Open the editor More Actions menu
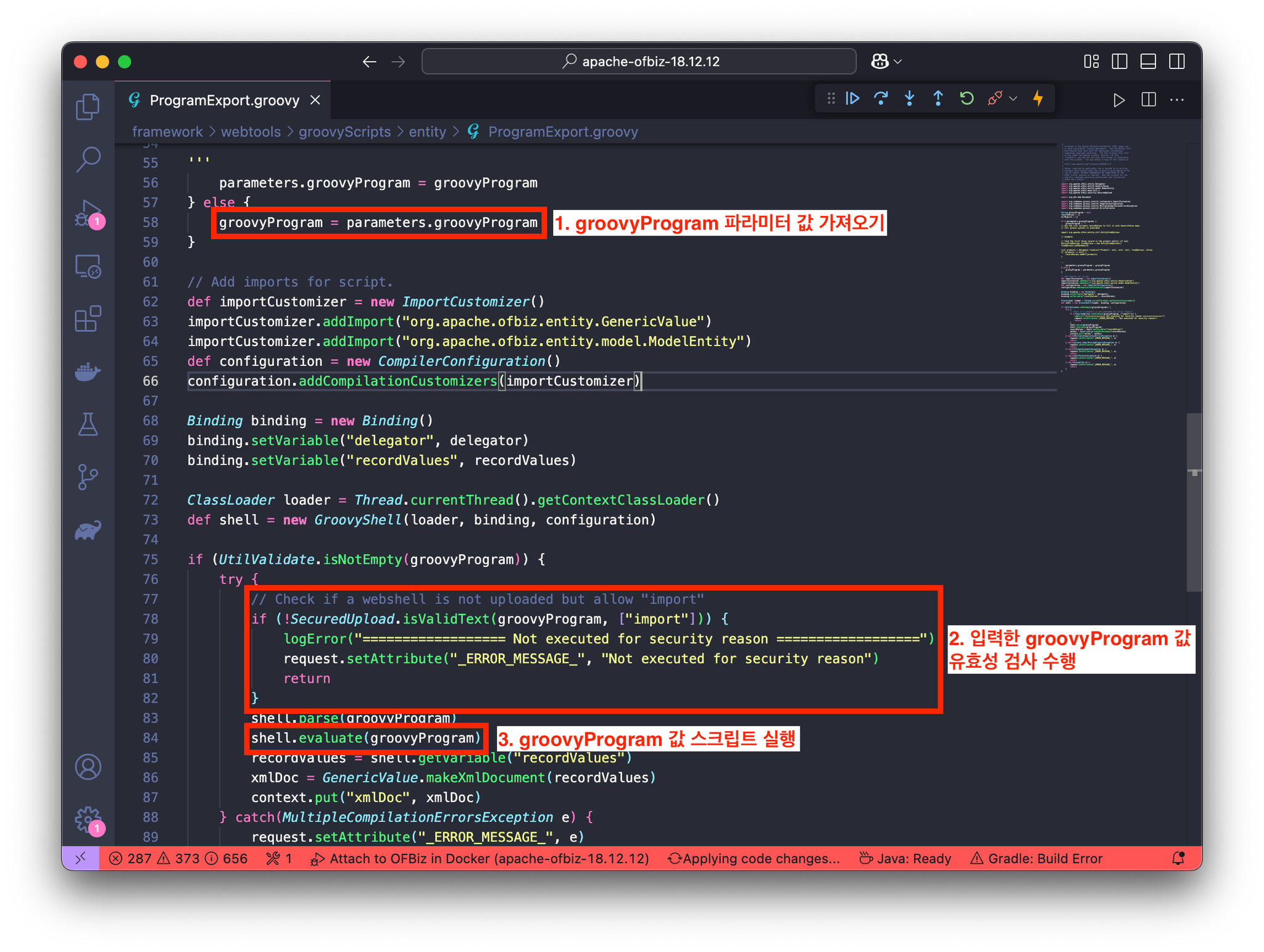 click(1176, 100)
